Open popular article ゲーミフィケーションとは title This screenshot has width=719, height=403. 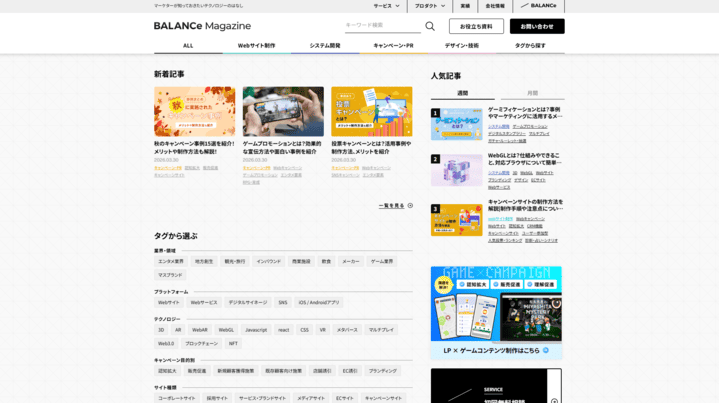pos(525,113)
